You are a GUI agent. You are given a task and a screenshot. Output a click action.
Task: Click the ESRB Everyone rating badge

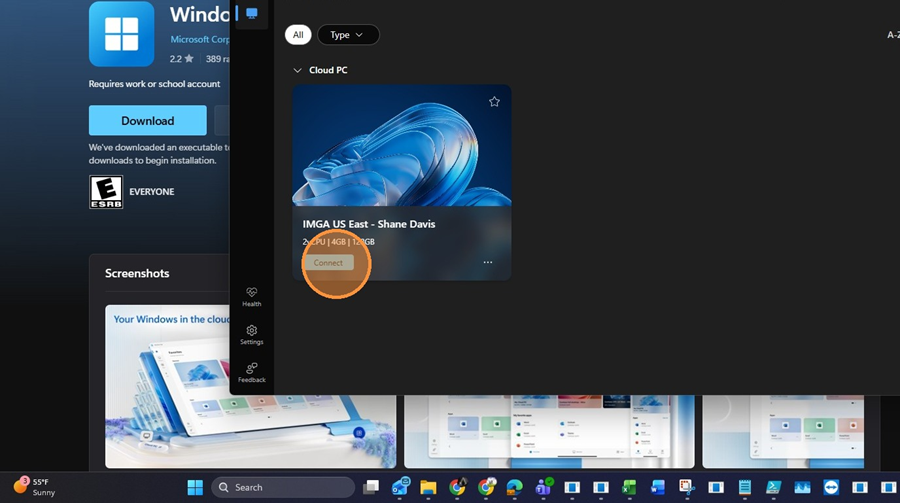click(106, 191)
